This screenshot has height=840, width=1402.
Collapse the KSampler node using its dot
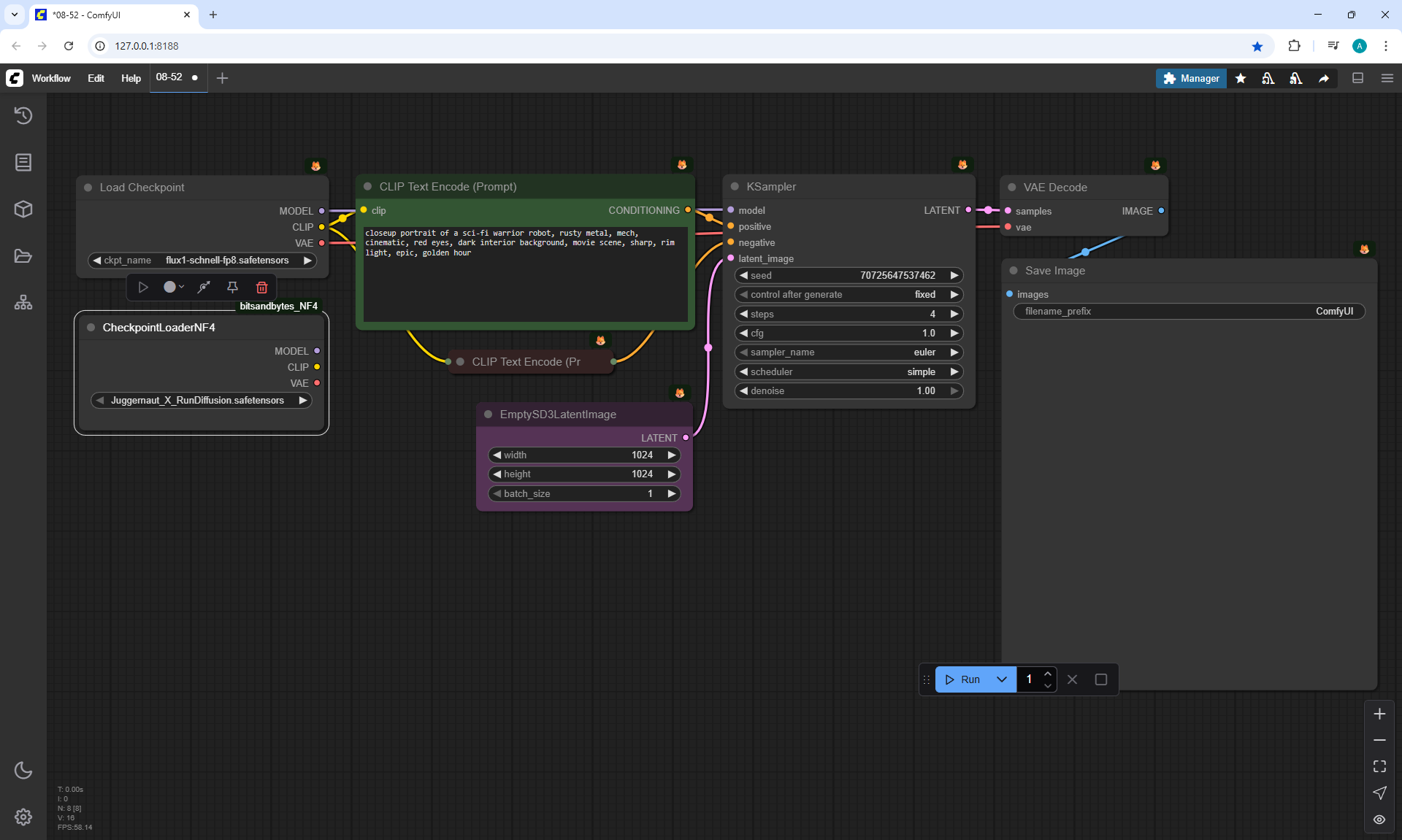[x=735, y=187]
